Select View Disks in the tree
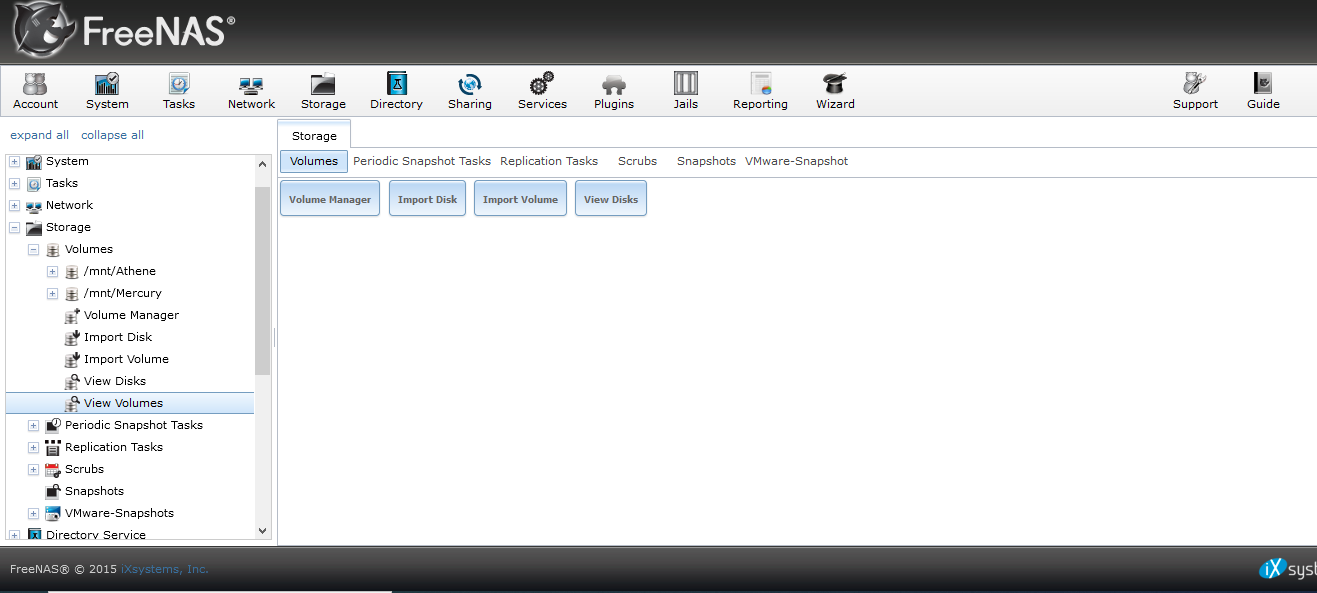 [115, 381]
